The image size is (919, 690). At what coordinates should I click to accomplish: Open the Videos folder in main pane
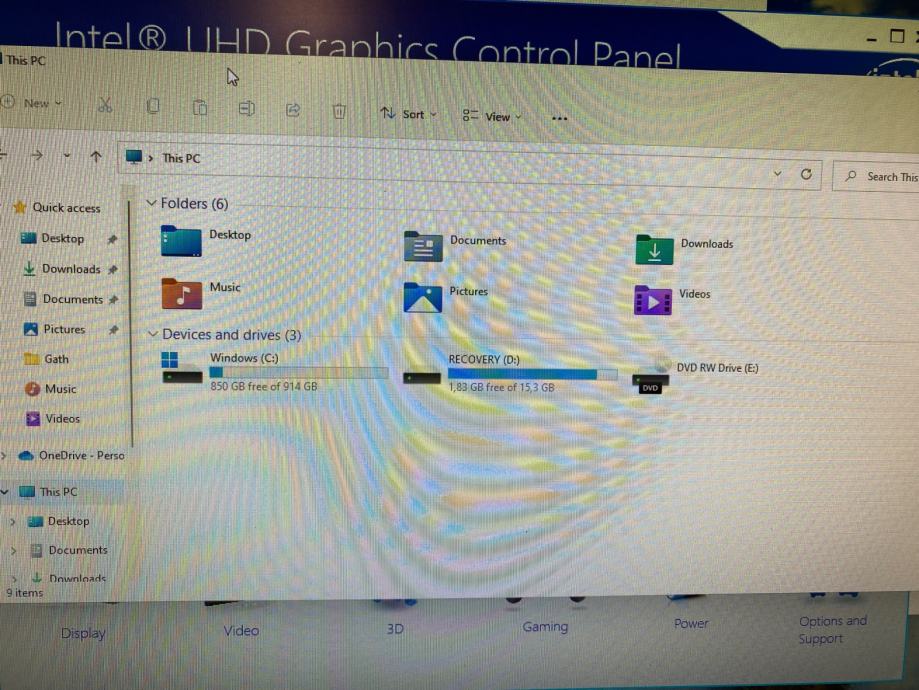[x=673, y=299]
